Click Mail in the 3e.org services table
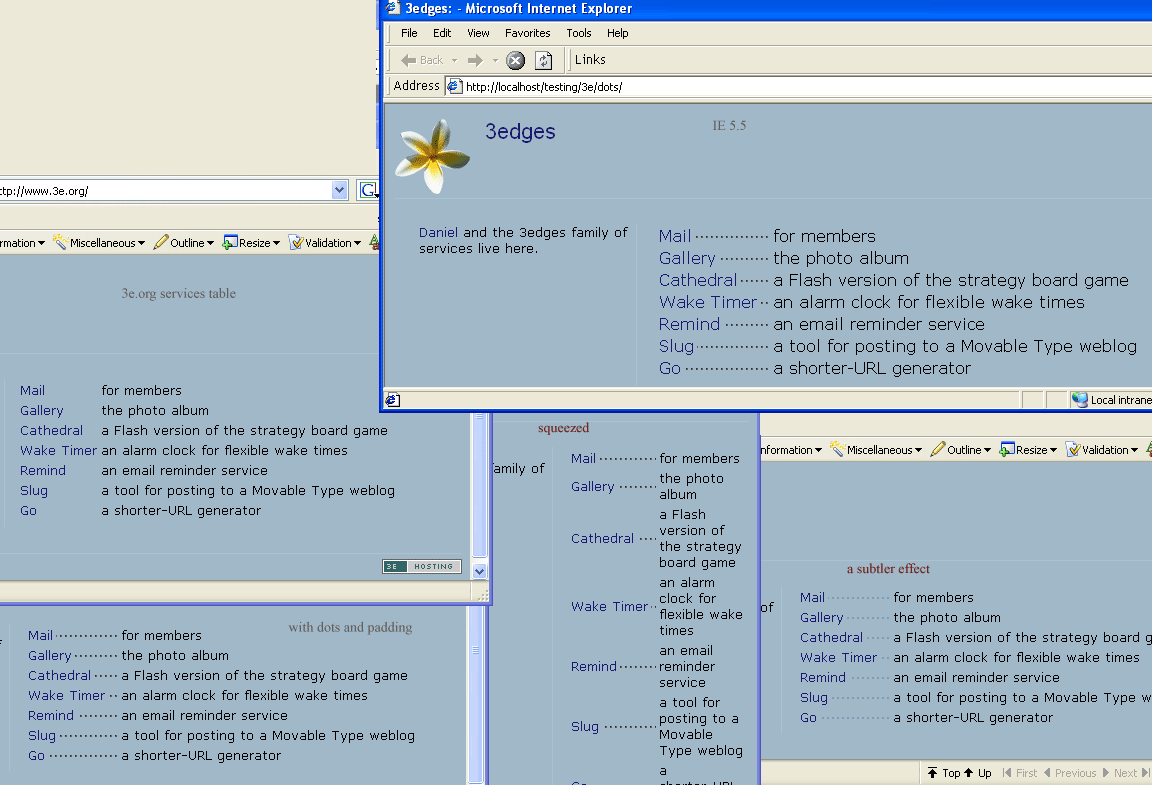Screen dimensions: 1152x785 click(x=32, y=390)
